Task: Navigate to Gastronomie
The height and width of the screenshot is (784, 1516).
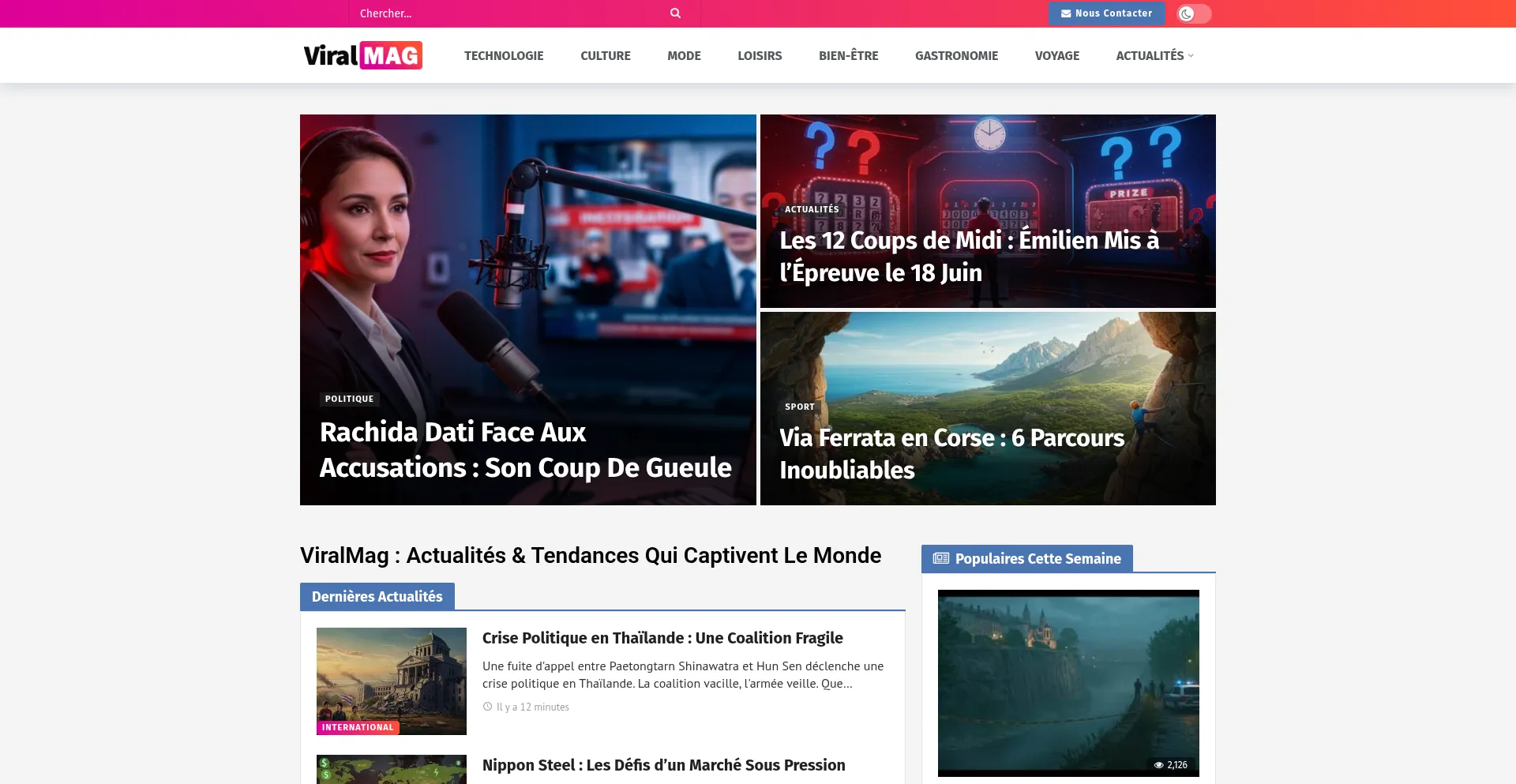Action: point(957,55)
